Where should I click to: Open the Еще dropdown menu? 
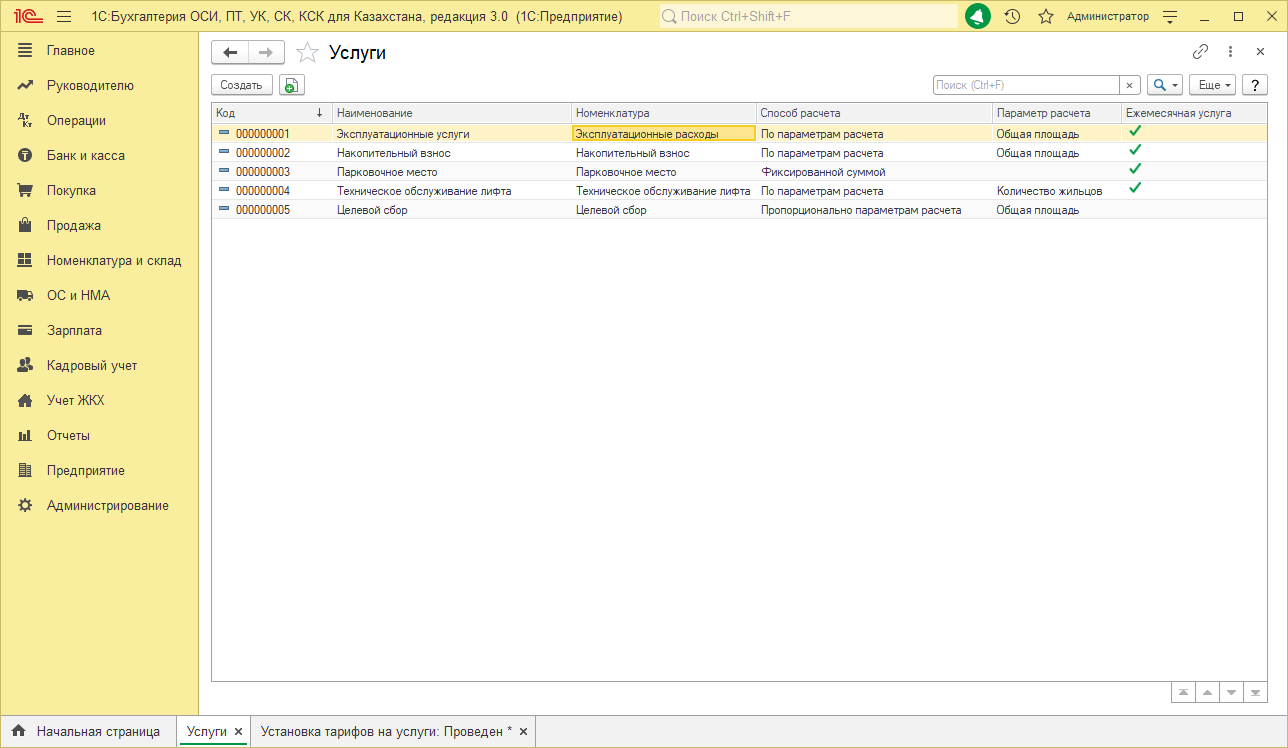coord(1213,85)
